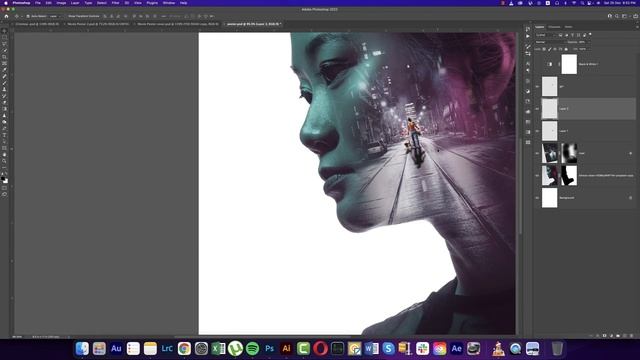The height and width of the screenshot is (360, 640).
Task: Select the Layer 2 thumbnail
Action: (549, 109)
